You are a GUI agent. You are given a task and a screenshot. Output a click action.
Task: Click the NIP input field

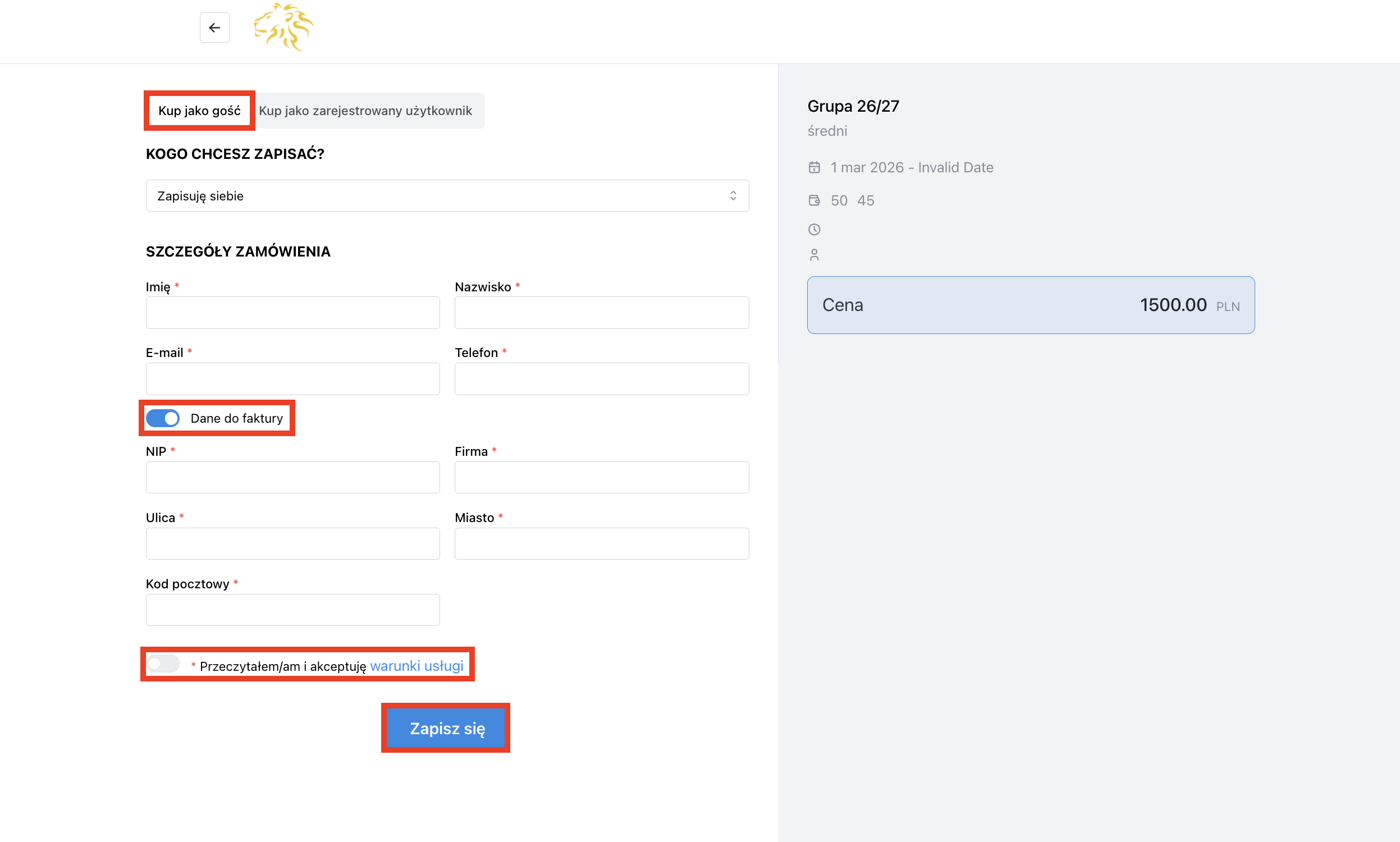292,477
